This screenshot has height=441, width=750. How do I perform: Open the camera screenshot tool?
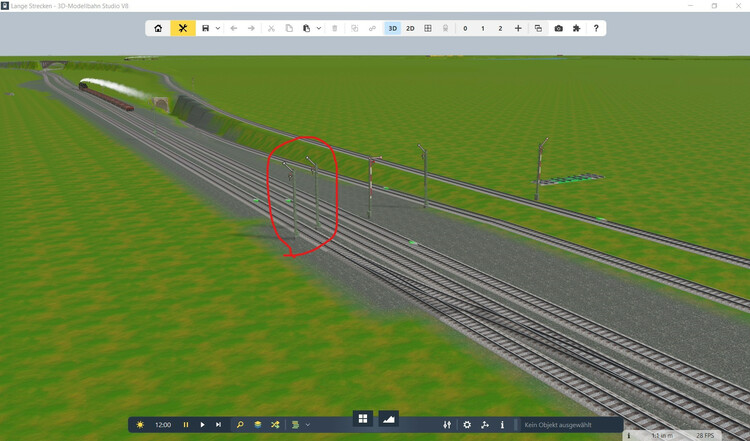coord(558,28)
